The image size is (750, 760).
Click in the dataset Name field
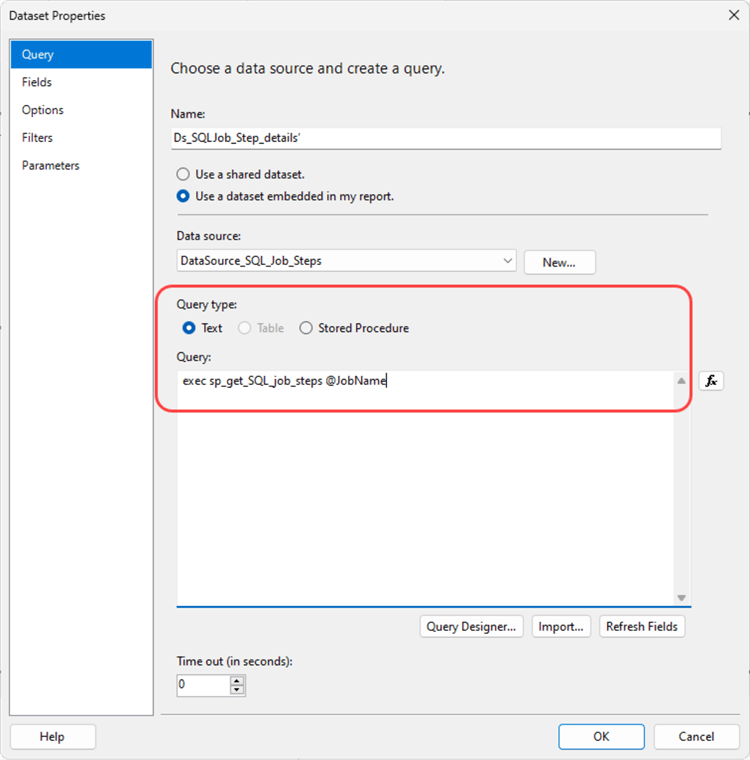coord(445,138)
